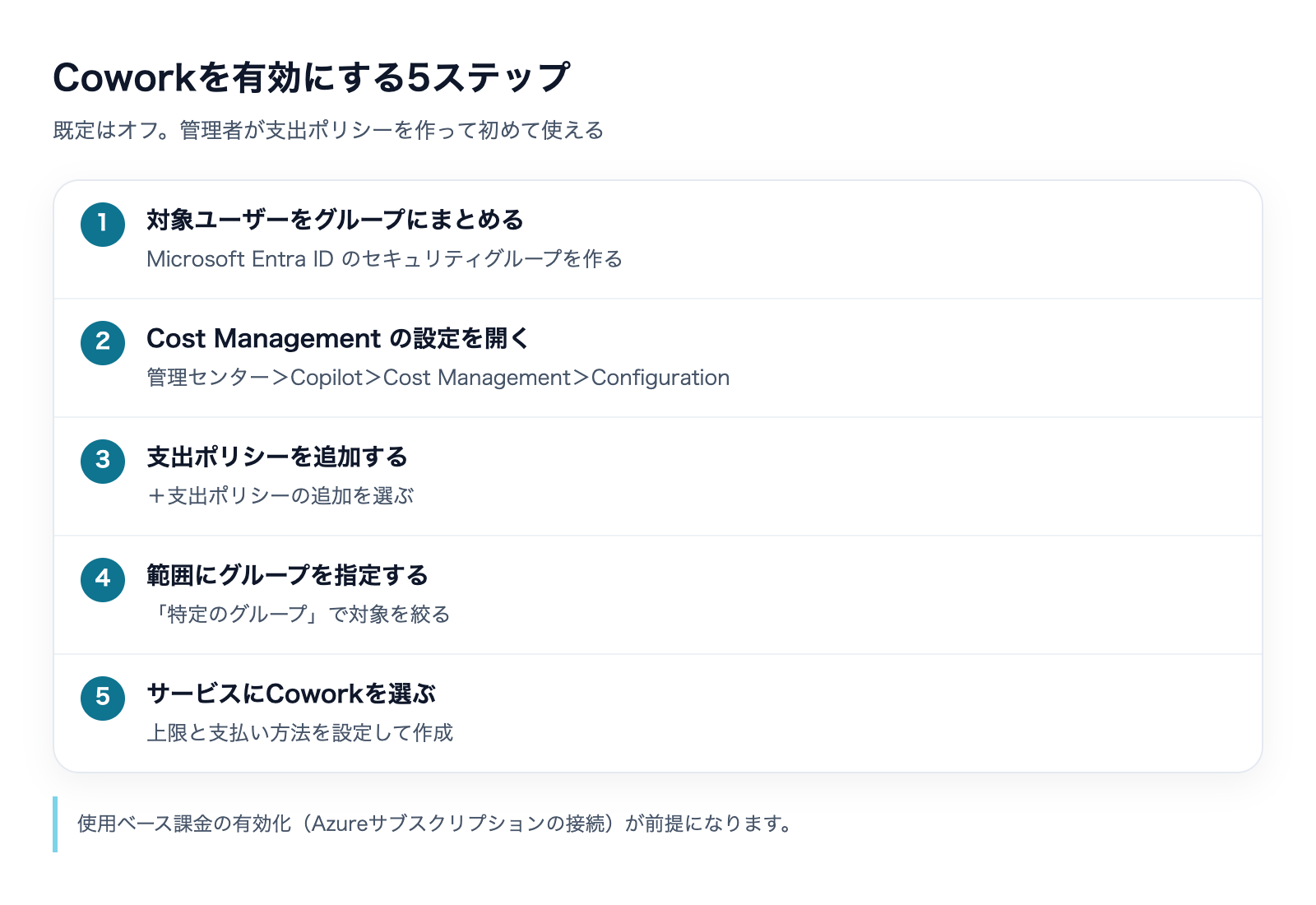This screenshot has width=1316, height=905.
Task: Select step title "Cost Management の設定を開く"
Action: click(x=338, y=338)
